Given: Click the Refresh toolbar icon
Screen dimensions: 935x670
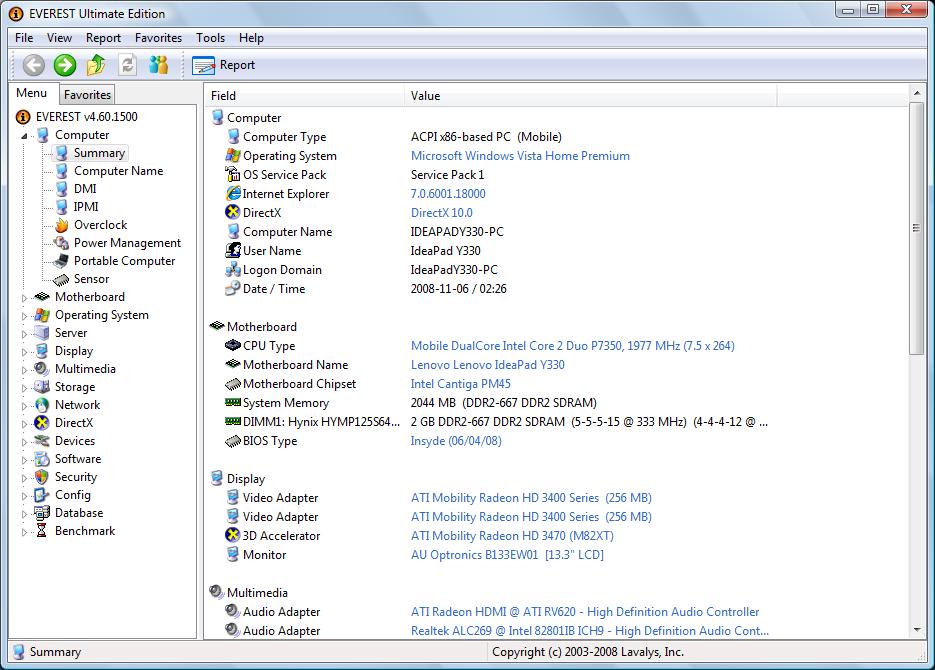Looking at the screenshot, I should click(128, 65).
